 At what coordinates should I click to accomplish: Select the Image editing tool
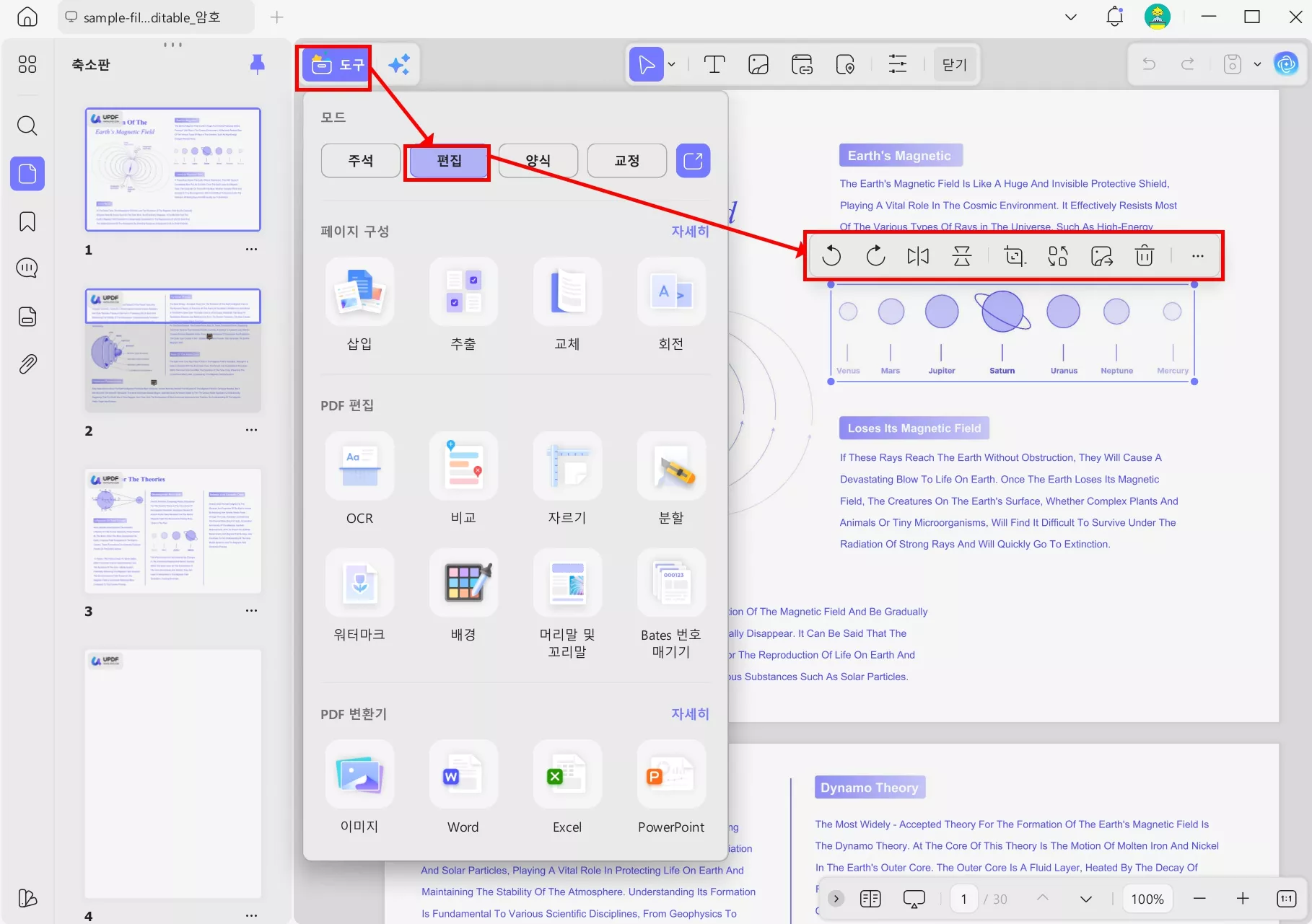(758, 65)
